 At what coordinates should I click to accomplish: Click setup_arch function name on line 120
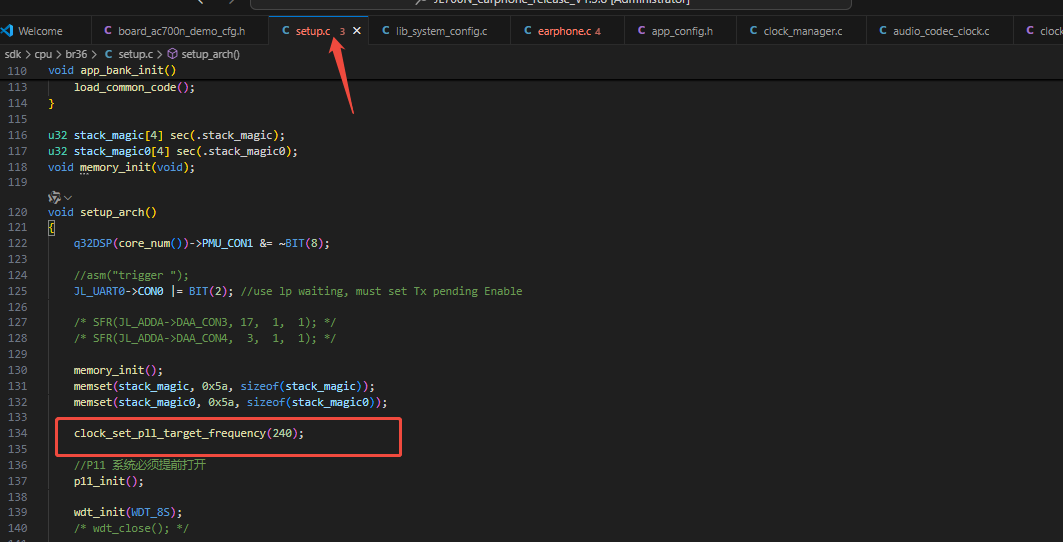112,212
